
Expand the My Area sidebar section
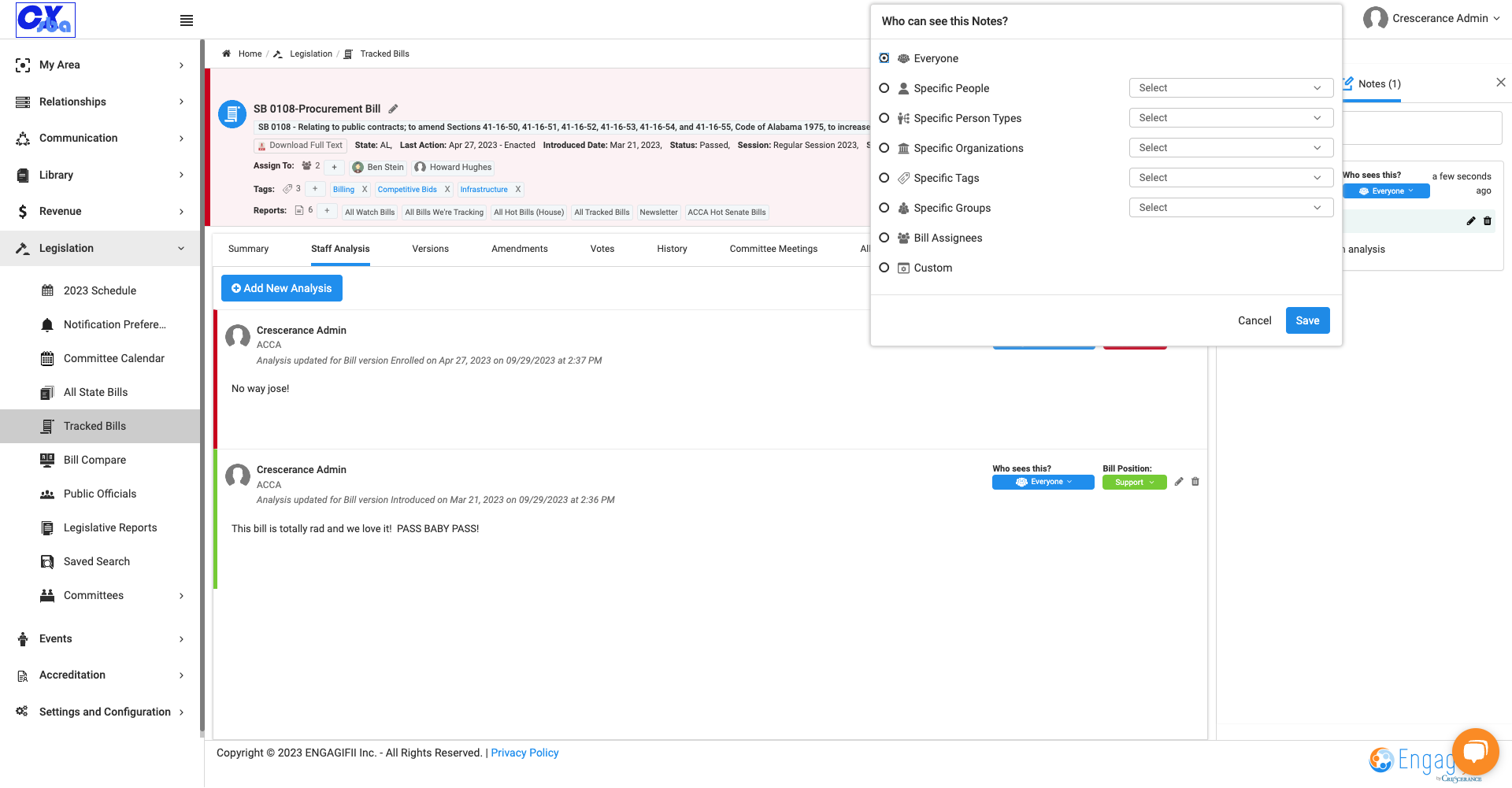coord(100,65)
